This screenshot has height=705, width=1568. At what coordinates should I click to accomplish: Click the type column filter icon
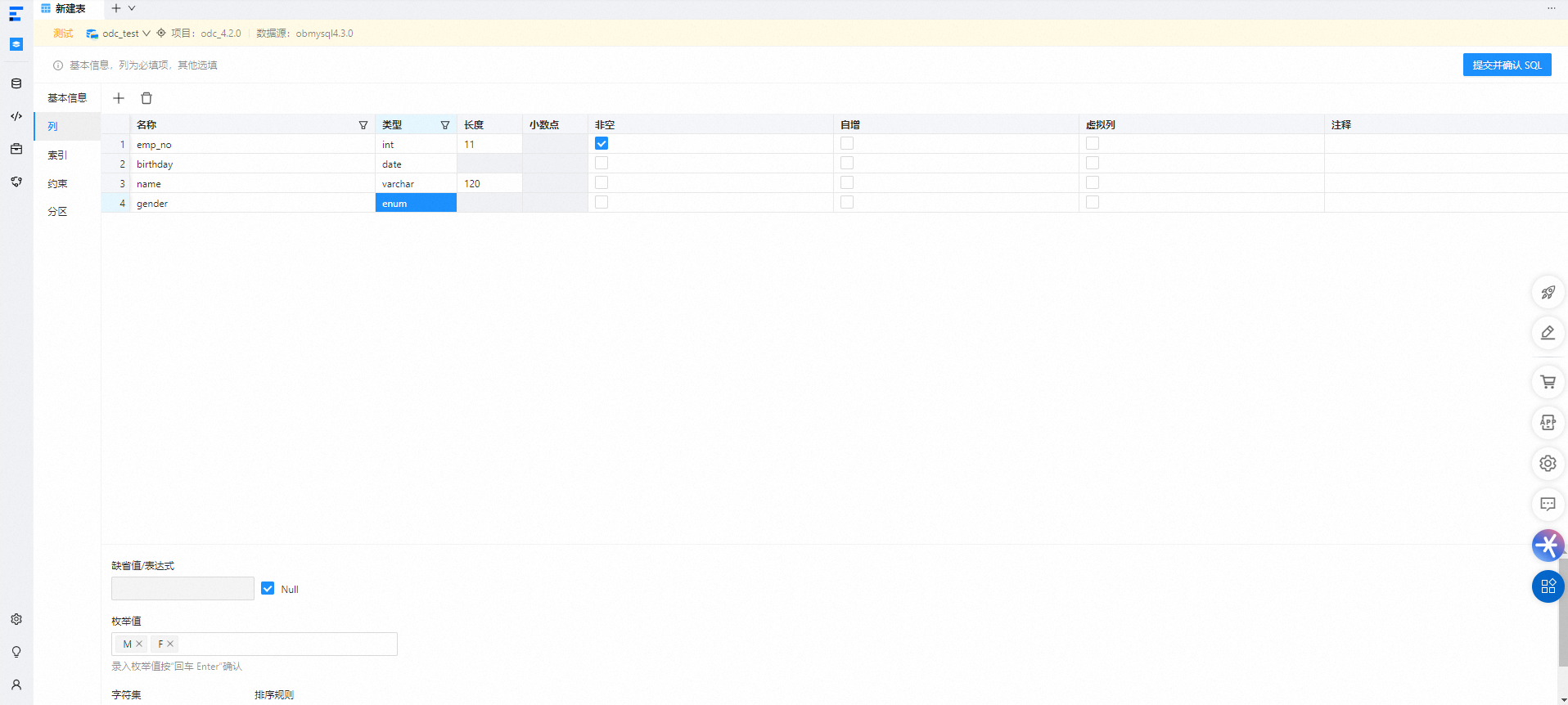(445, 125)
